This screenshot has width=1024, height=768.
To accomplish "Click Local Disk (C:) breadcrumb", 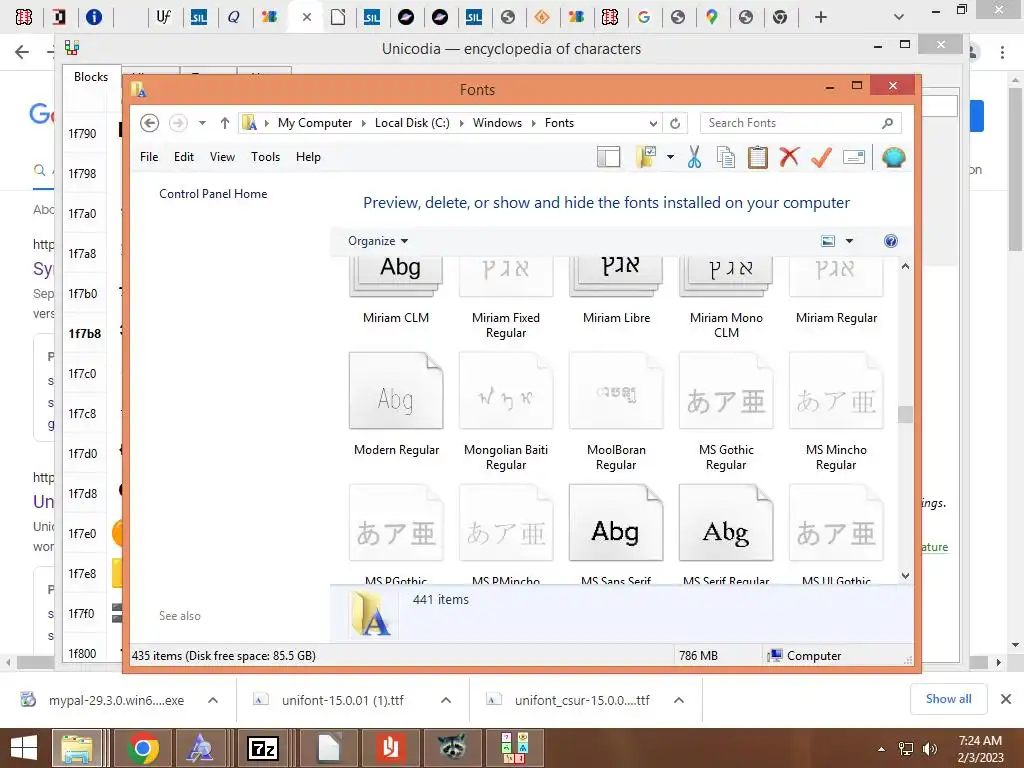I will pyautogui.click(x=412, y=123).
